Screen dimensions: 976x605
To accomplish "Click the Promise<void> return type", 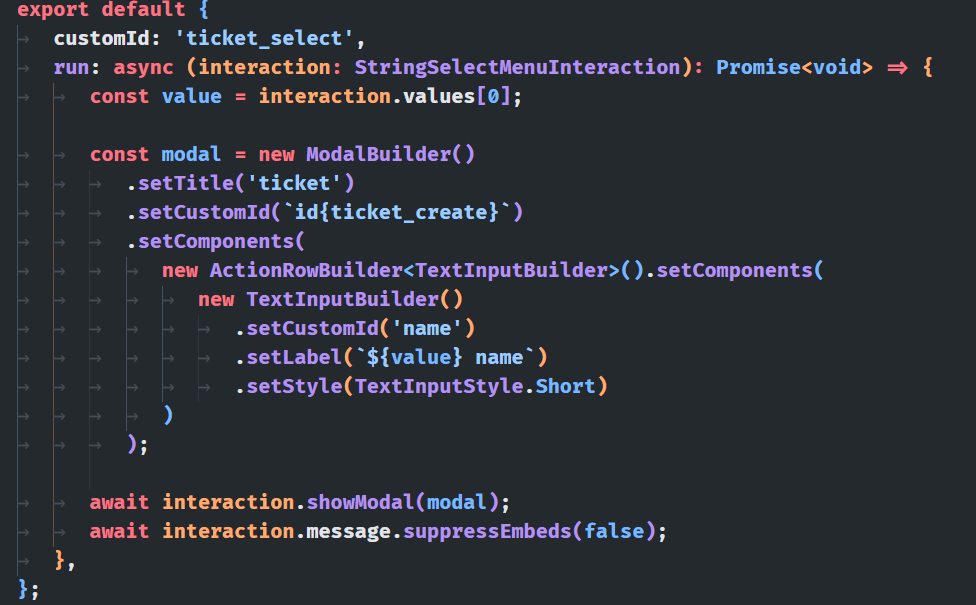I will coord(794,68).
